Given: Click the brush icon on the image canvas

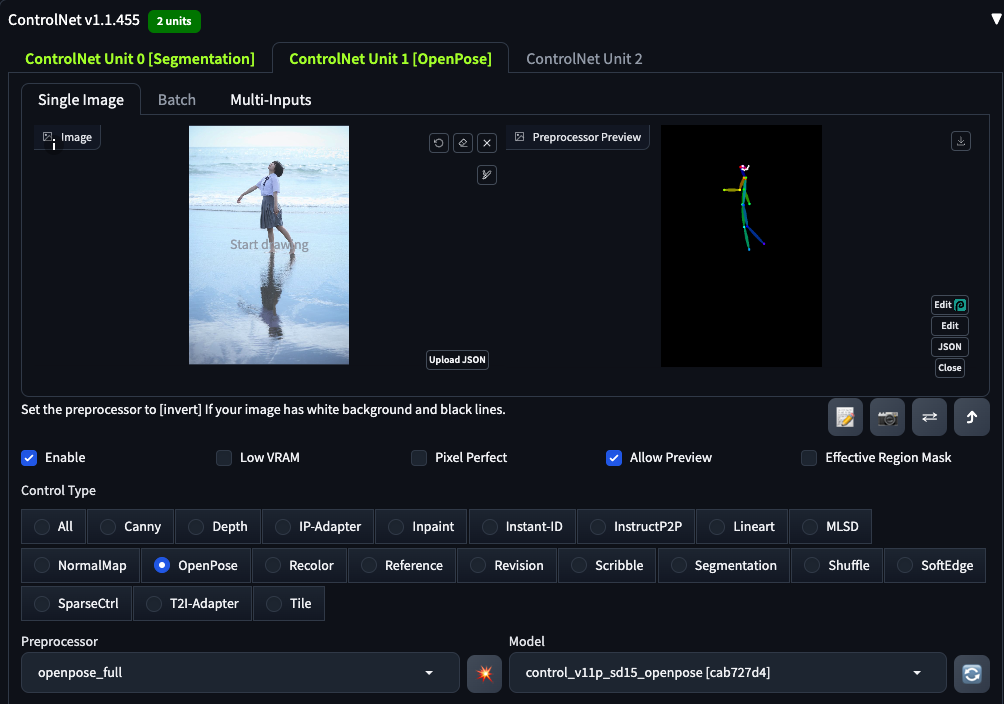Looking at the screenshot, I should (x=487, y=175).
